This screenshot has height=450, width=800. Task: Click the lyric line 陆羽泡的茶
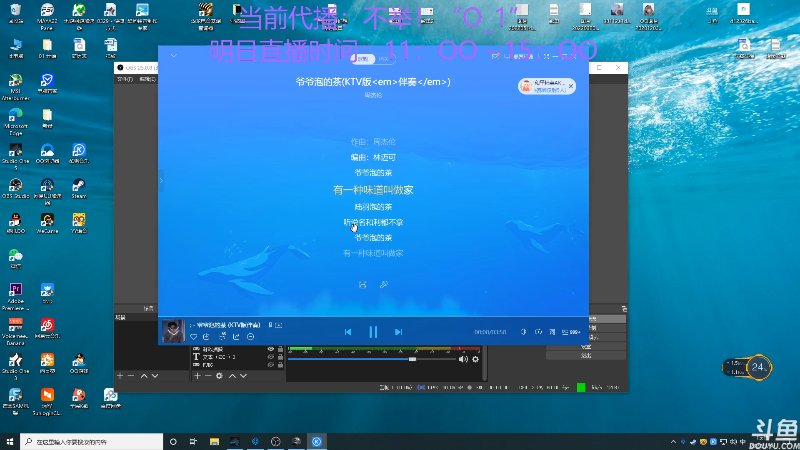click(x=373, y=207)
